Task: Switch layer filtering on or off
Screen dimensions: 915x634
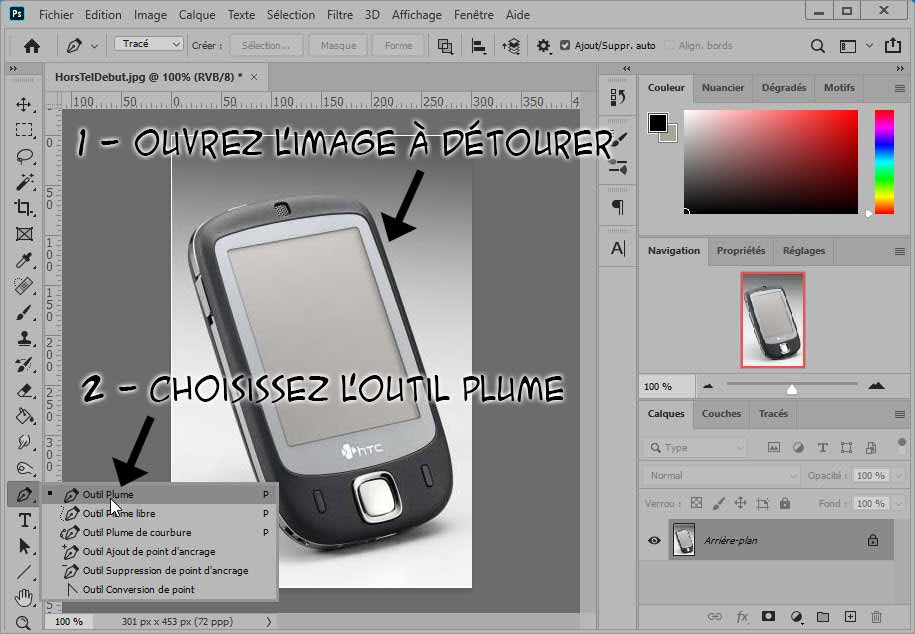Action: [x=902, y=443]
